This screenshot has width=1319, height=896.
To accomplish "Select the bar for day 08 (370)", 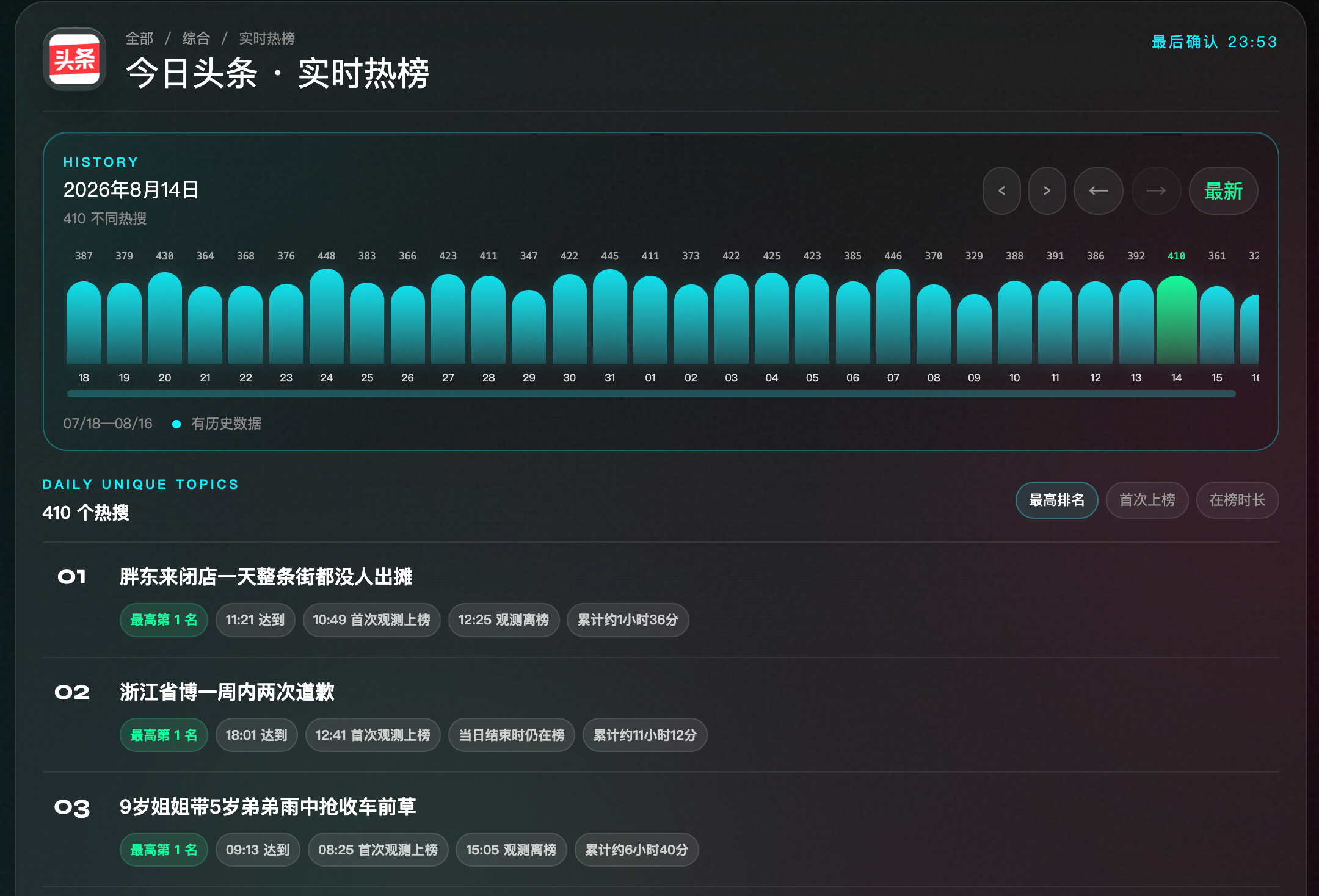I will pyautogui.click(x=934, y=324).
